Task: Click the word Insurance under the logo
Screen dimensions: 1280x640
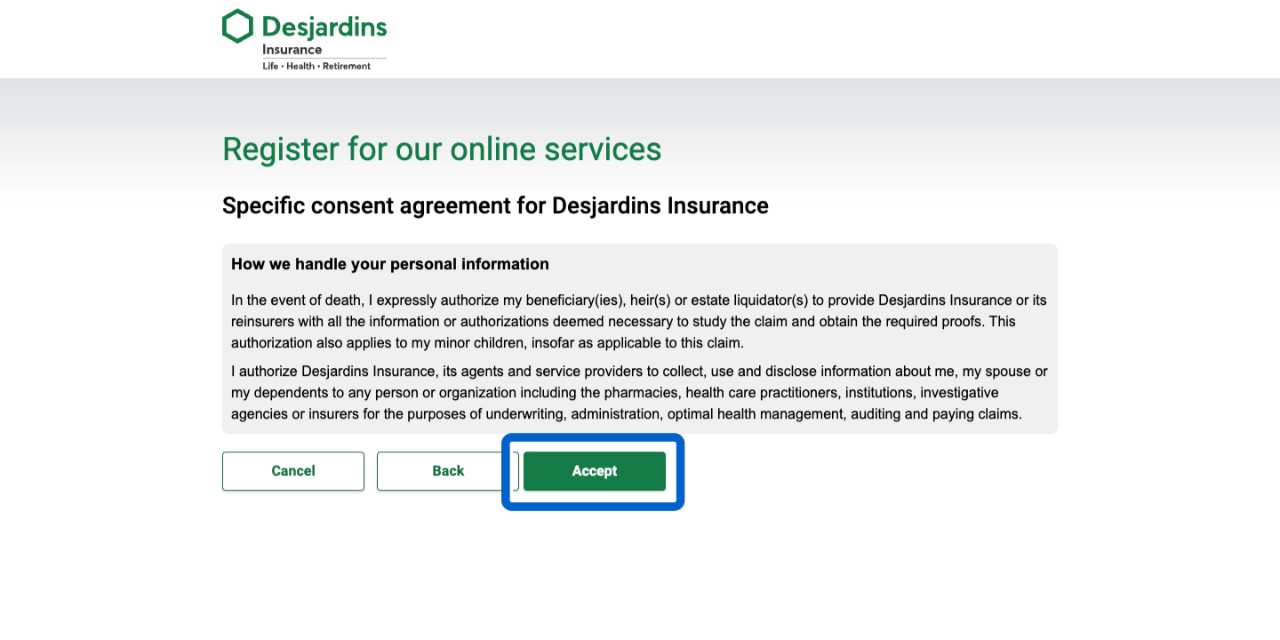Action: 292,50
